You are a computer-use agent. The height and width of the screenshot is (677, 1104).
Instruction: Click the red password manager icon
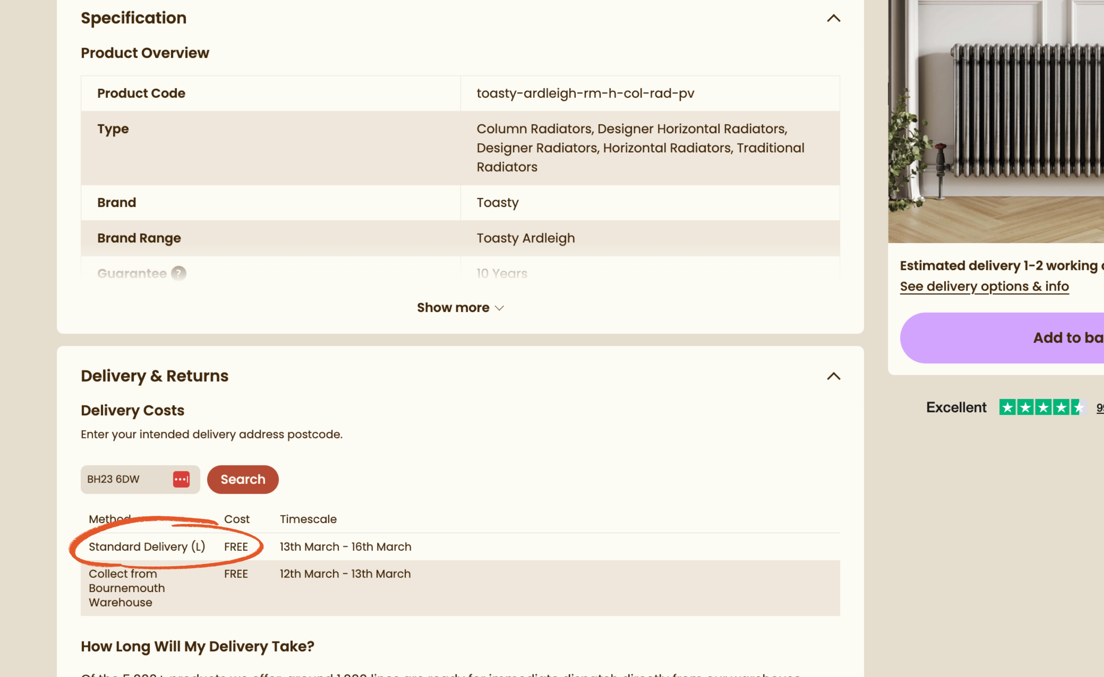pos(181,480)
